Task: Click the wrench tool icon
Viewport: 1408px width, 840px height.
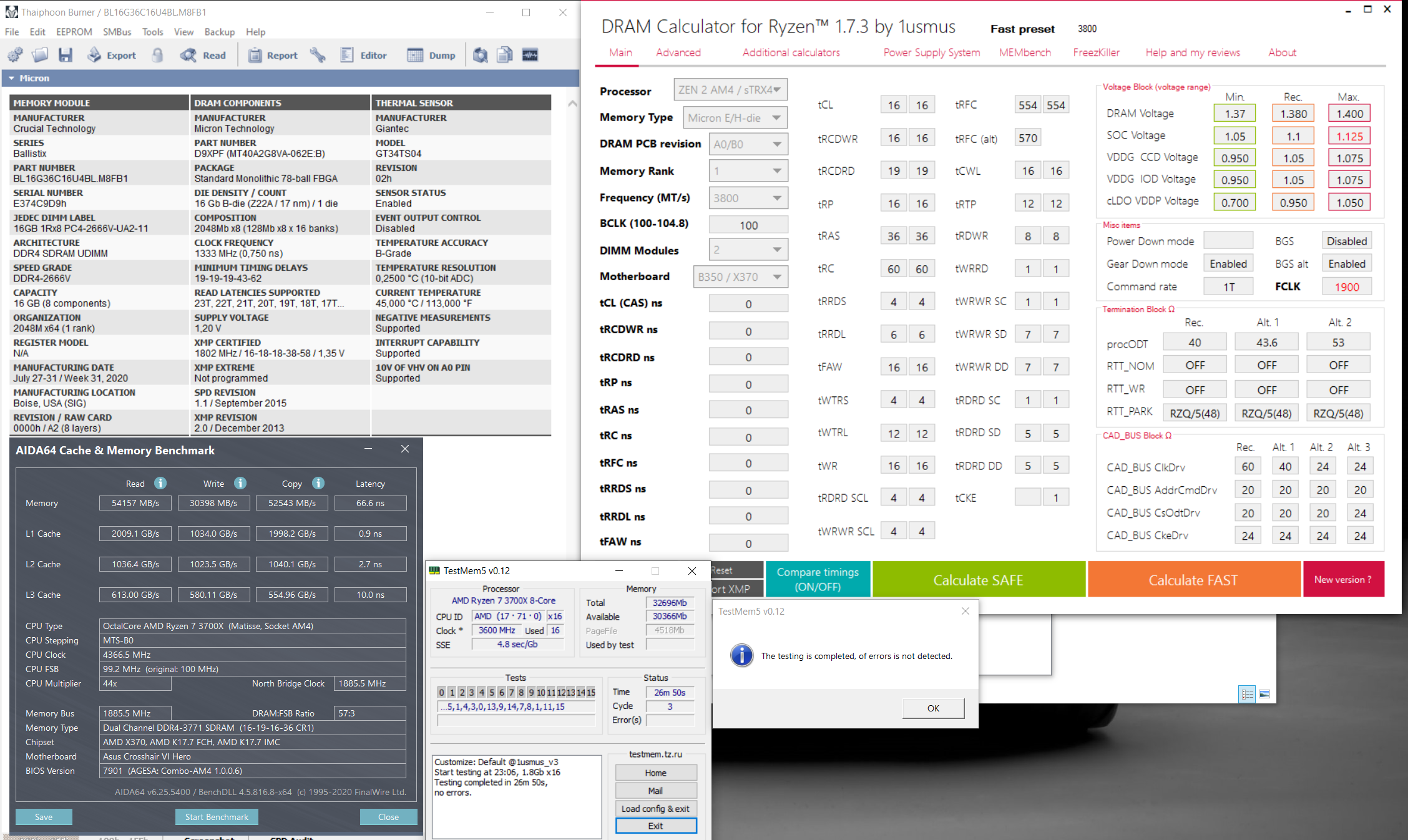Action: click(x=318, y=56)
